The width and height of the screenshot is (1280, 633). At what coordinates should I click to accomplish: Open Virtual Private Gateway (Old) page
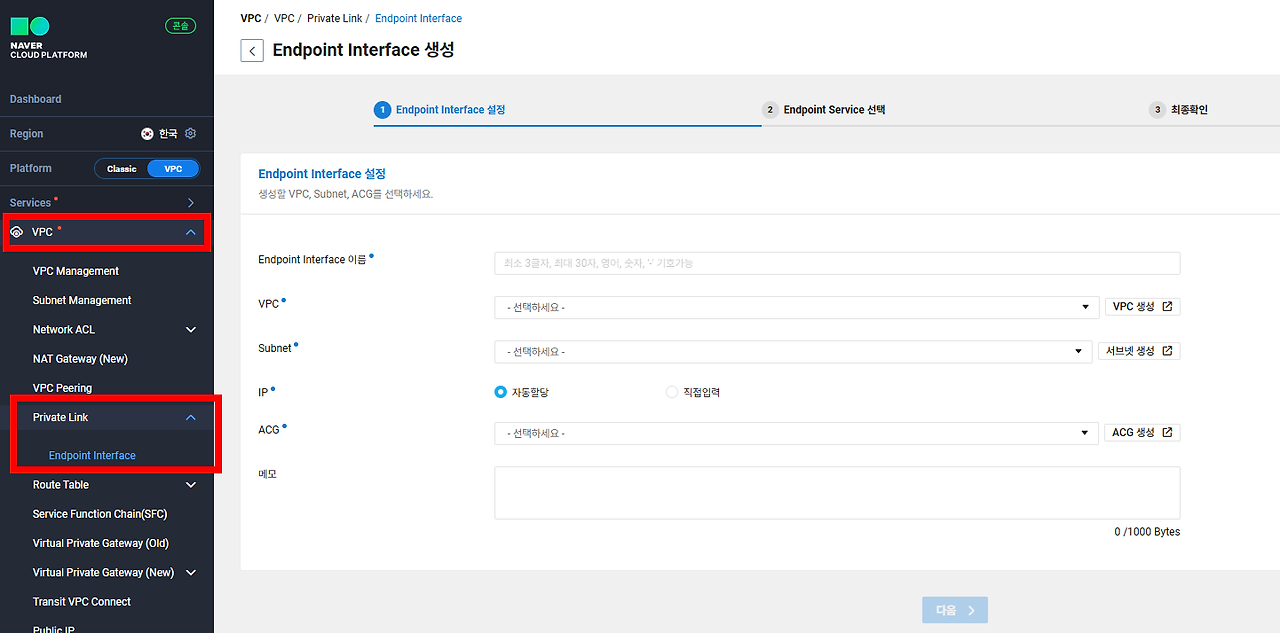pyautogui.click(x=101, y=543)
